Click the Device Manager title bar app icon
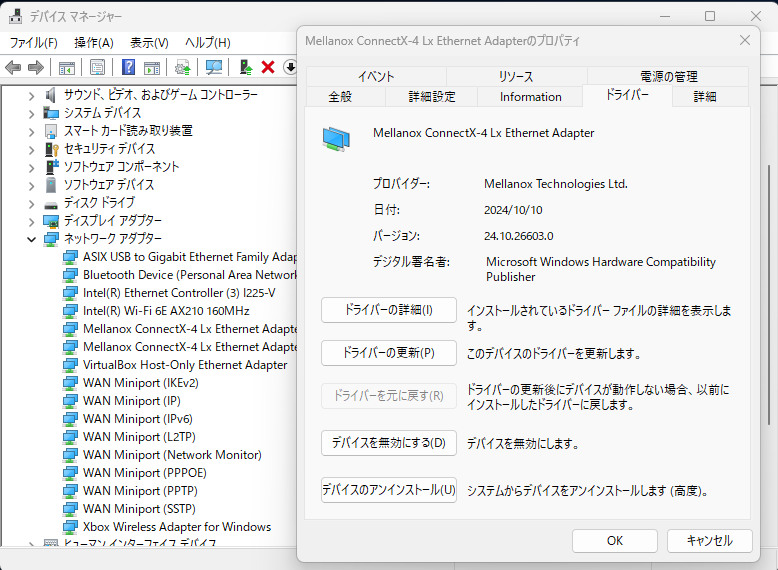This screenshot has height=570, width=778. tap(15, 16)
